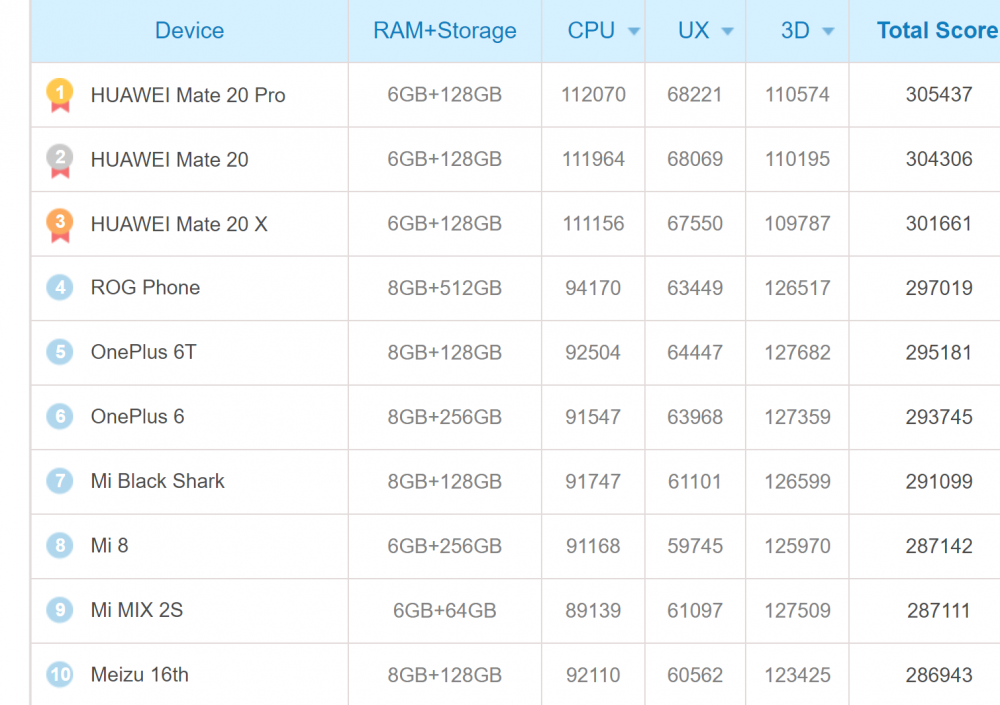
Task: Click CPU score 111156 for Mate 20 X
Action: 593,223
